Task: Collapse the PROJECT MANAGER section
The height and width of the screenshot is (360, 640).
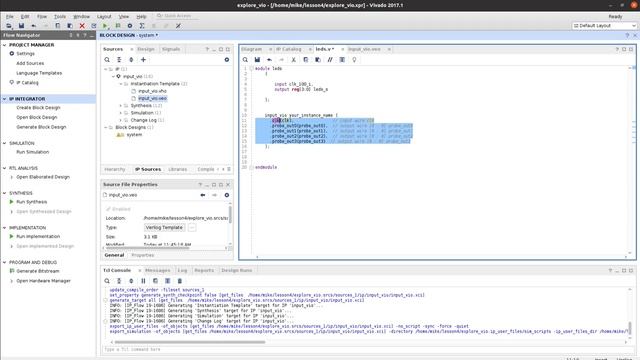Action: pos(4,45)
